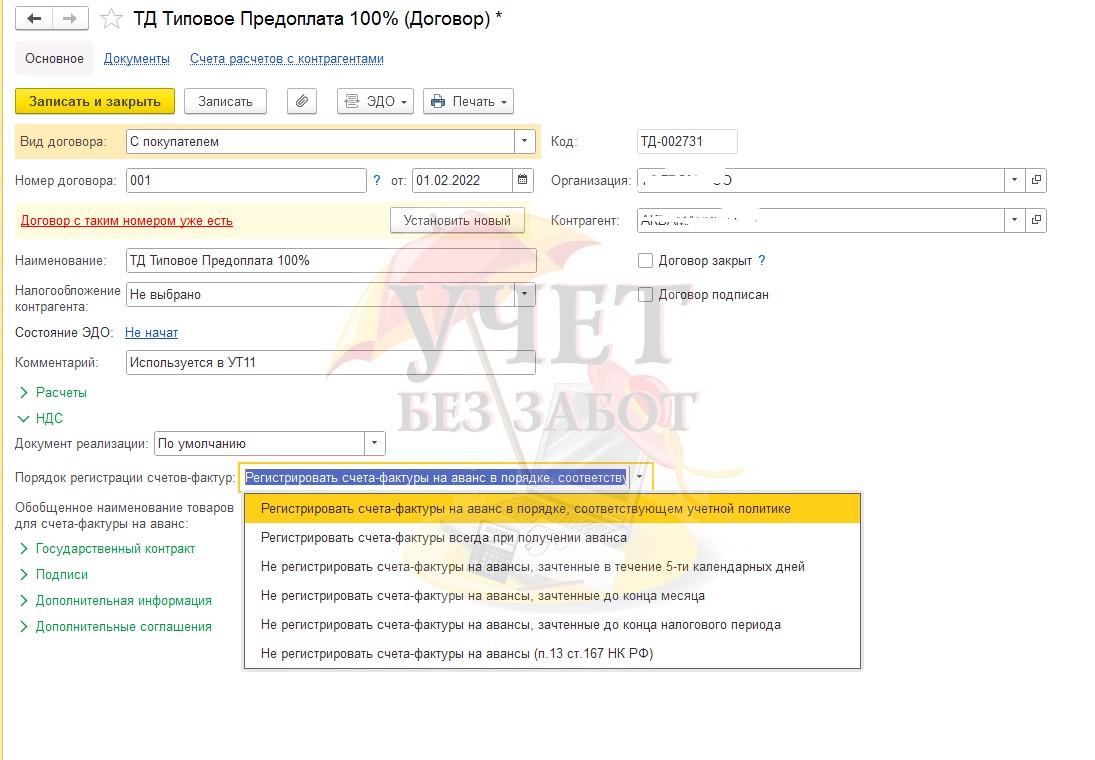The width and height of the screenshot is (1095, 760).
Task: Switch to the Основное tab
Action: tap(54, 59)
